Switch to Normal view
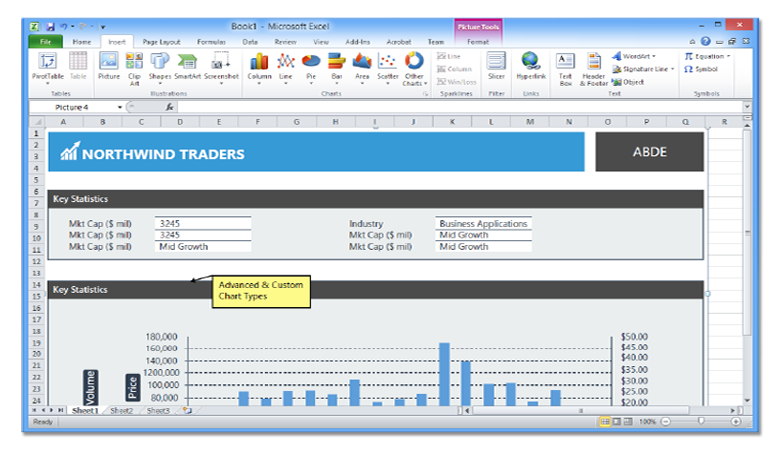 click(604, 421)
